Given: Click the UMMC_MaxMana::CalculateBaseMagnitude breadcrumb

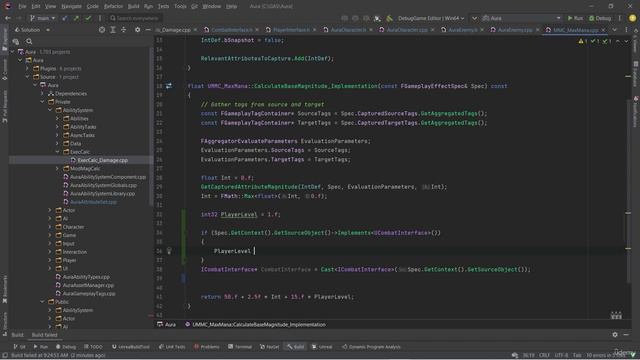Looking at the screenshot, I should coord(256,325).
